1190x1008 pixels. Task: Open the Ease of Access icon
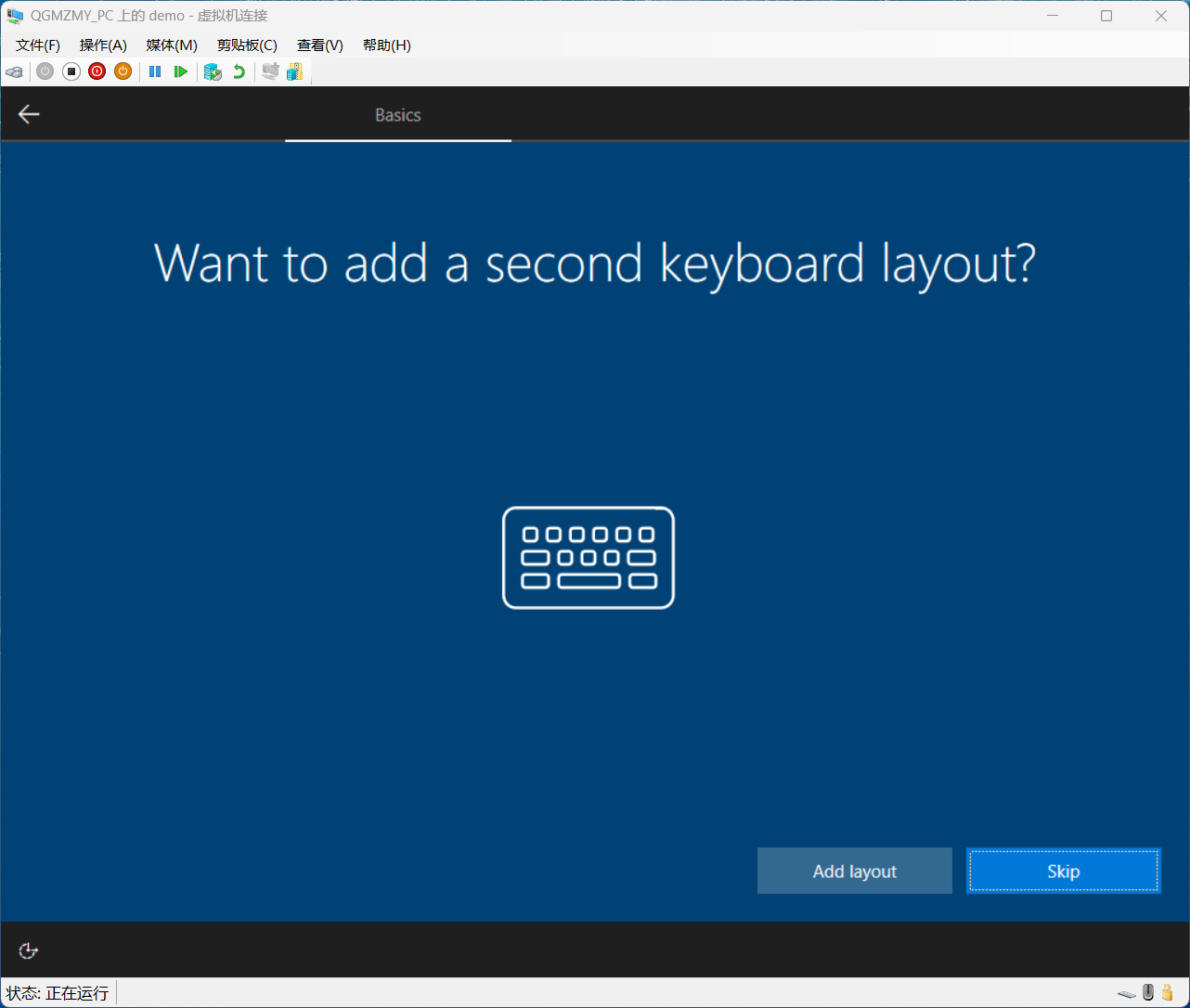pyautogui.click(x=29, y=950)
